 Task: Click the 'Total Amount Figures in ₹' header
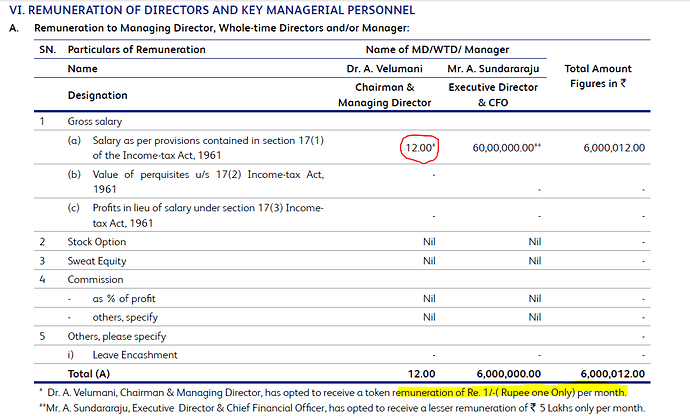598,76
